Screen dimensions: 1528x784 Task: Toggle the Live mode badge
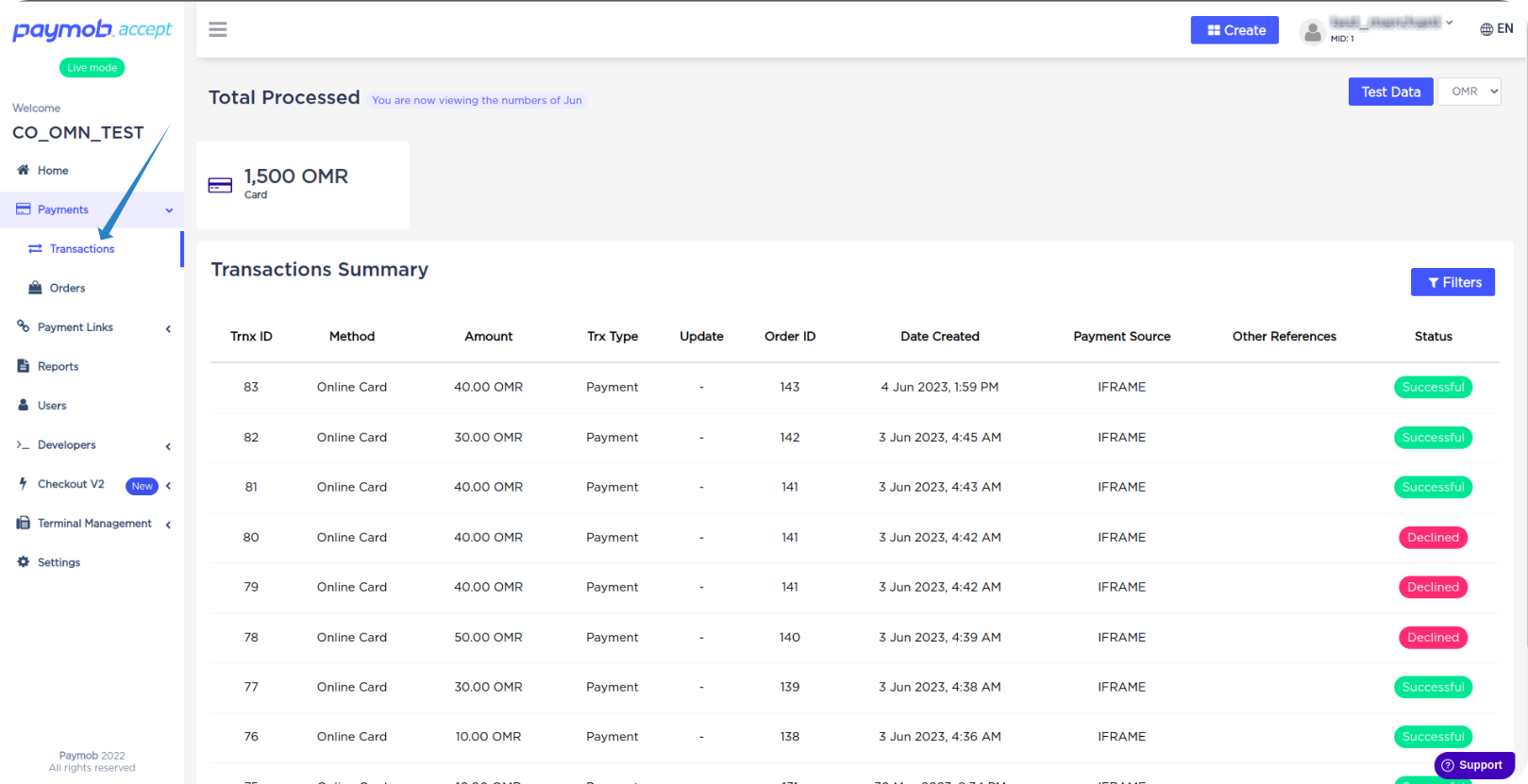(x=92, y=68)
